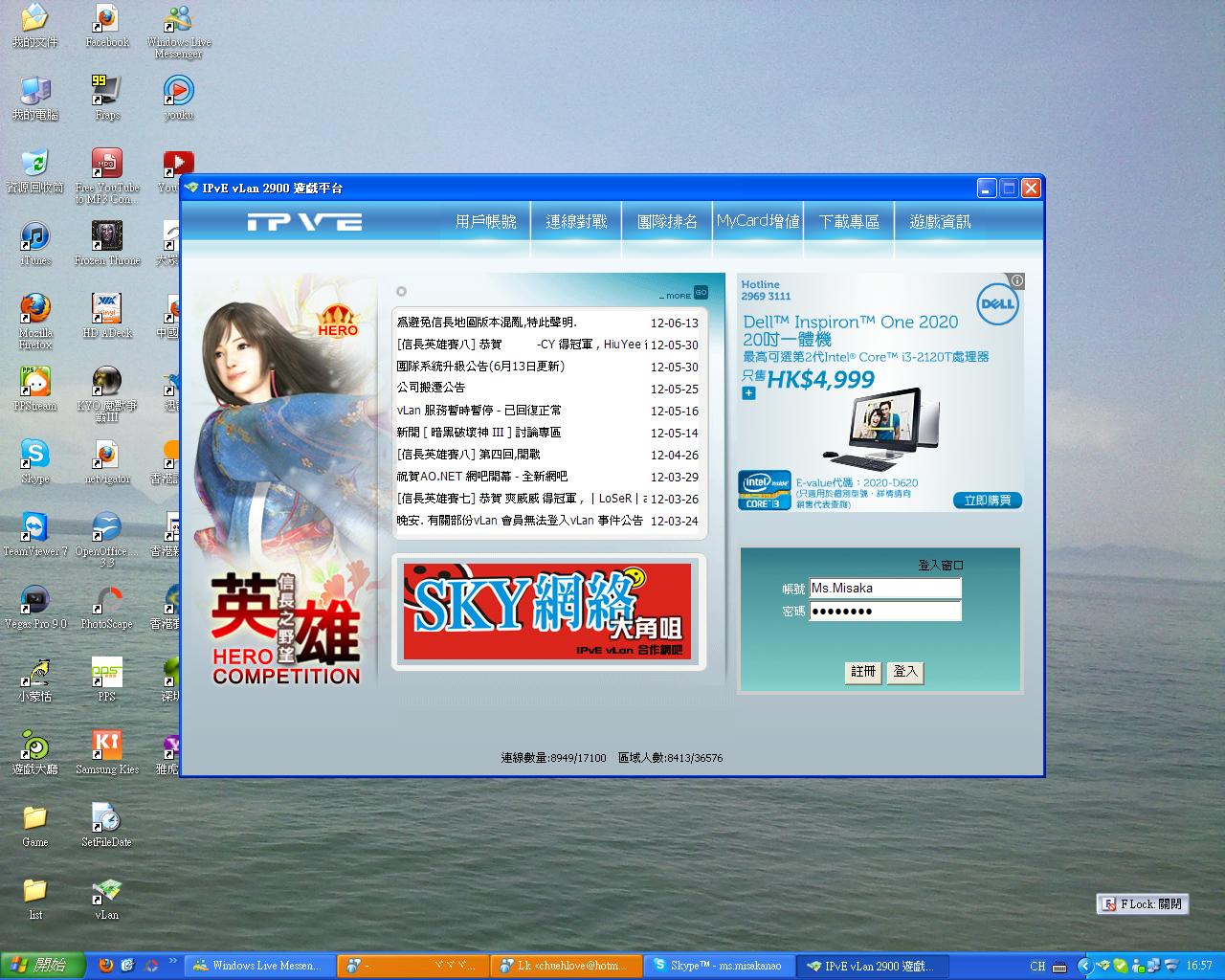Click the 登入 login button
Screen dimensions: 1225x980
pos(905,672)
